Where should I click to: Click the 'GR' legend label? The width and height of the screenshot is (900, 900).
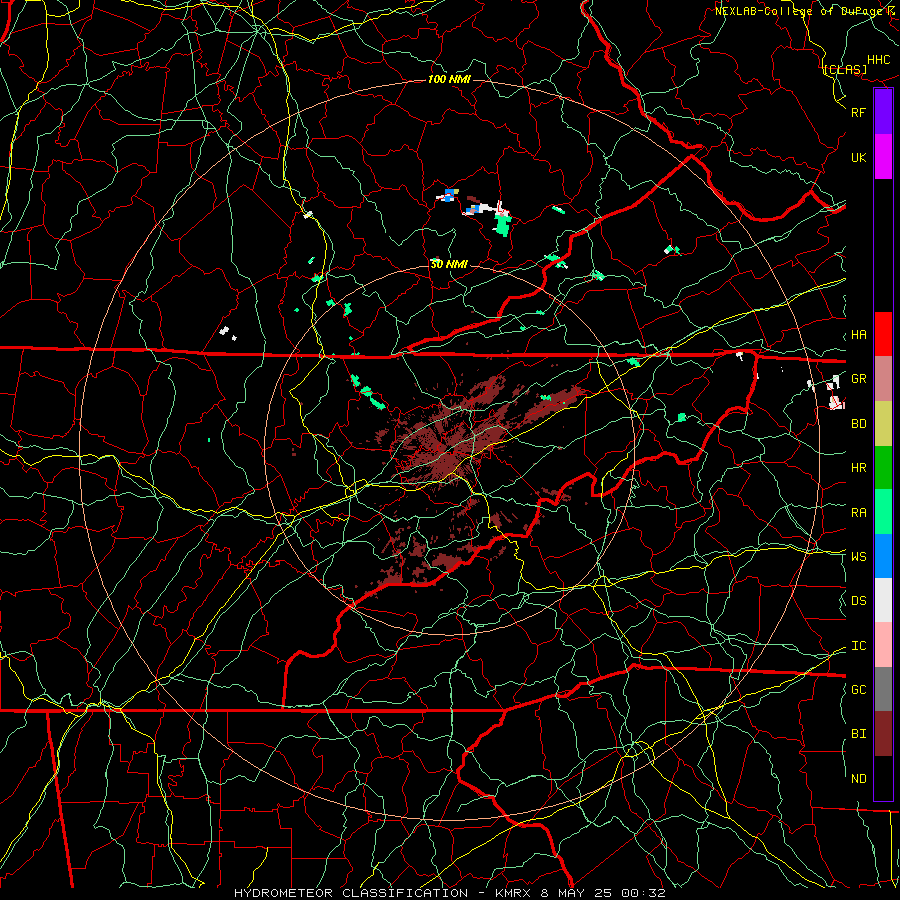coord(858,379)
